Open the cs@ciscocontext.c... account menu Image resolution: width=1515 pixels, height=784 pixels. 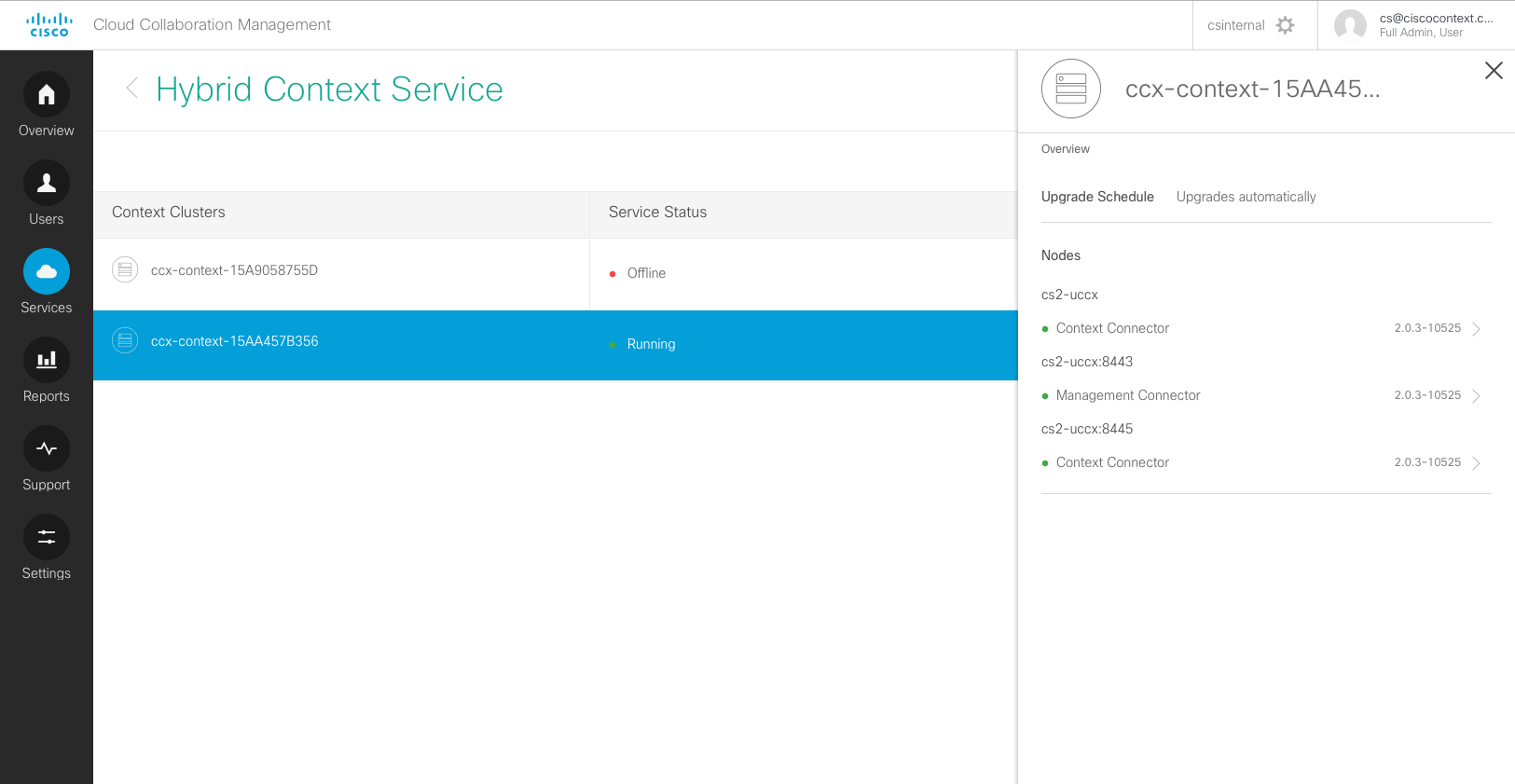tap(1436, 18)
